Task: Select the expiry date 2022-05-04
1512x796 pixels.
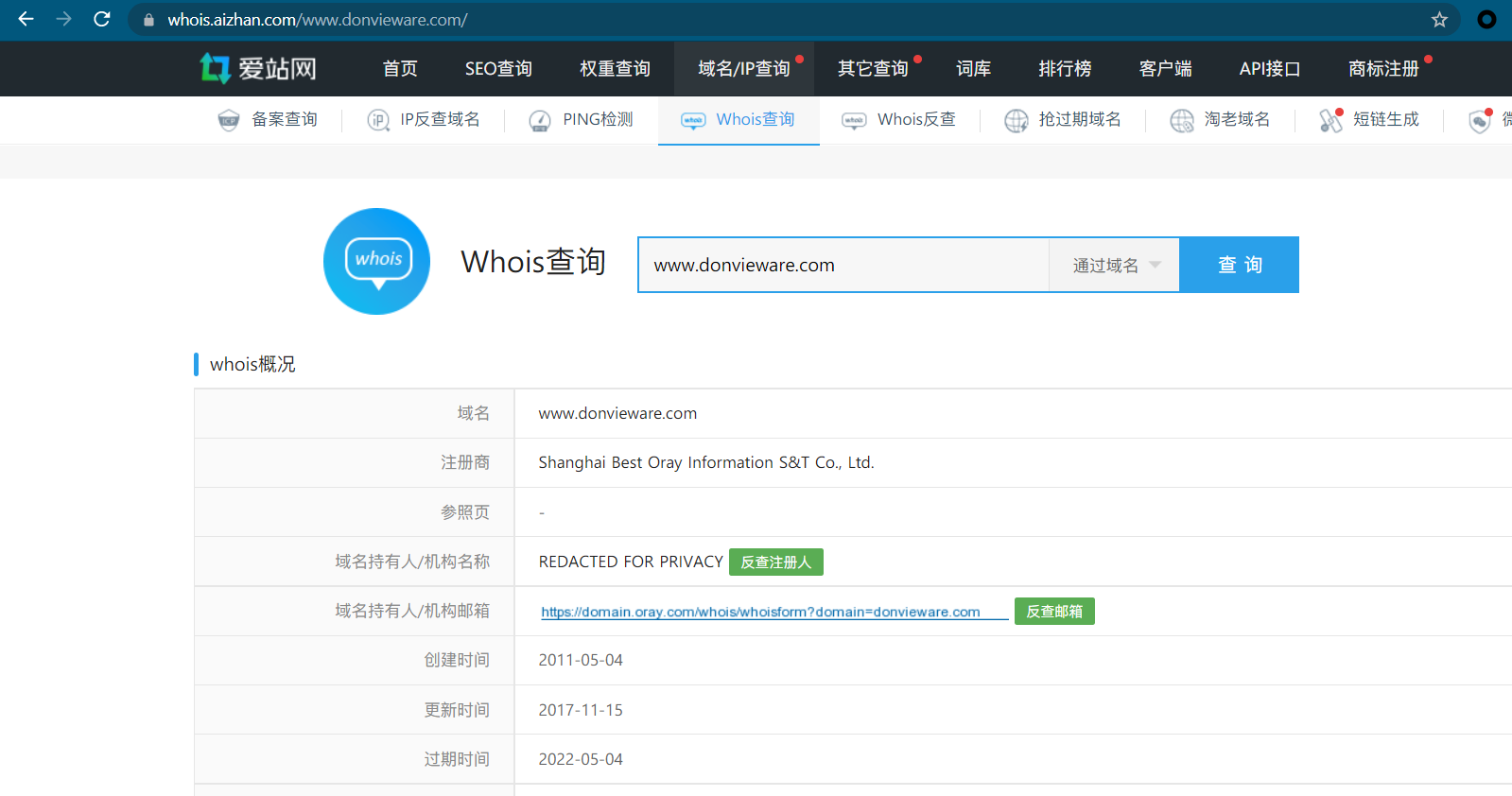Action: pos(581,759)
